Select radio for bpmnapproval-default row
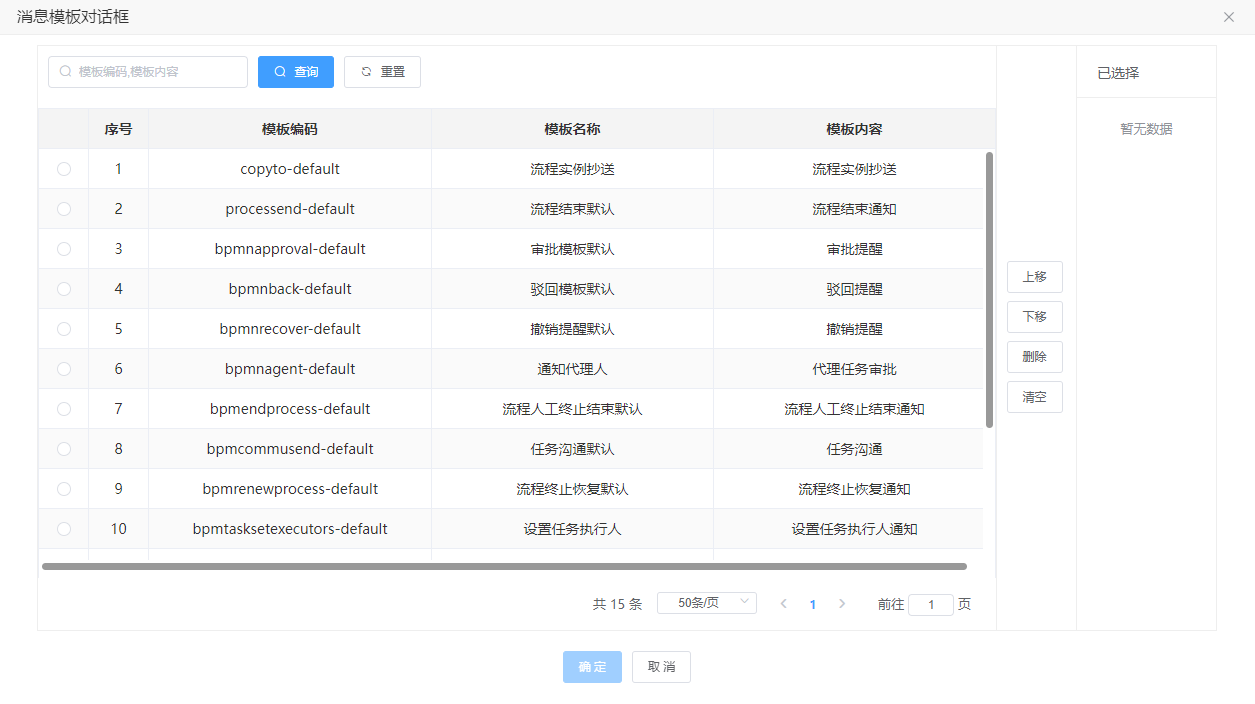The height and width of the screenshot is (704, 1255). click(64, 249)
